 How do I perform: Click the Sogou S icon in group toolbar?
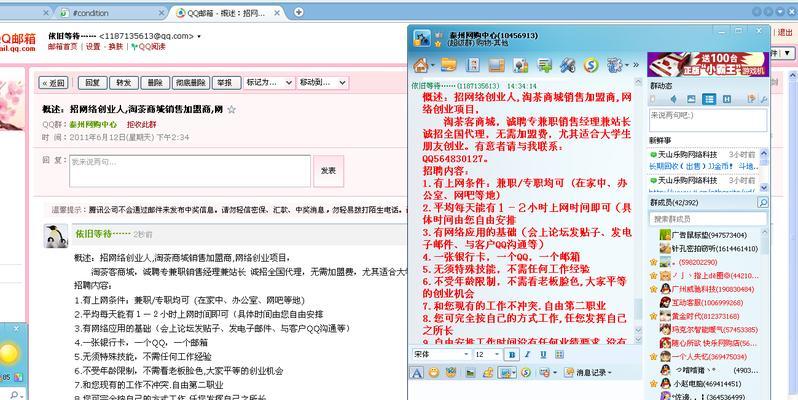(590, 65)
